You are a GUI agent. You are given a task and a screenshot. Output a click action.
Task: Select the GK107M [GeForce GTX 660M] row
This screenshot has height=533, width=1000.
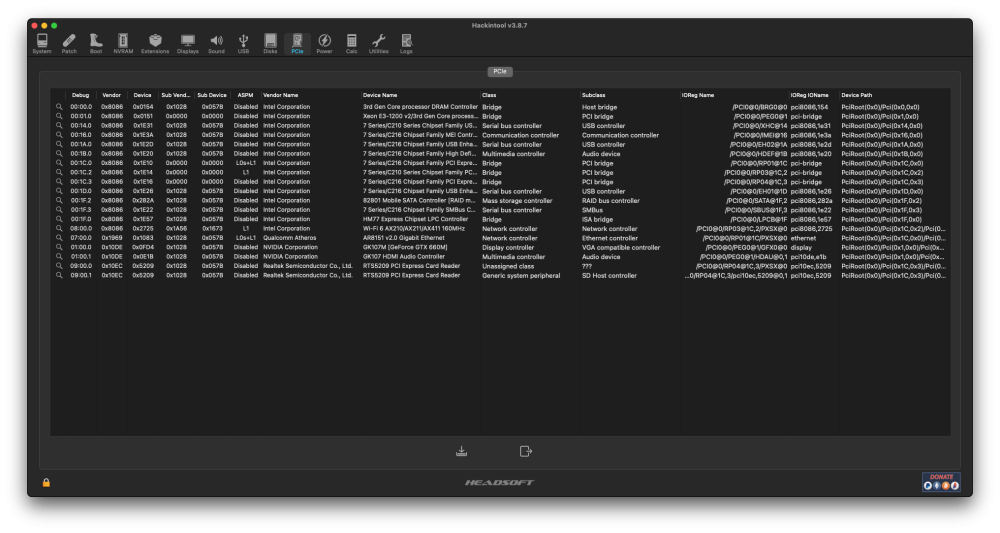[x=500, y=247]
